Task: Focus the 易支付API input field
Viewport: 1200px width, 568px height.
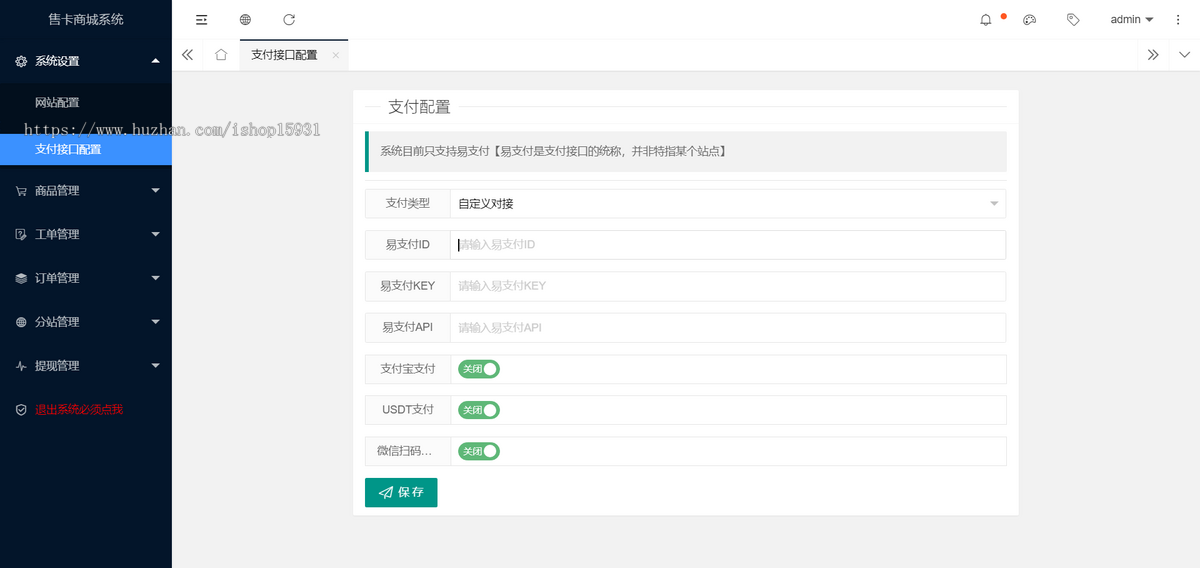Action: tap(728, 327)
